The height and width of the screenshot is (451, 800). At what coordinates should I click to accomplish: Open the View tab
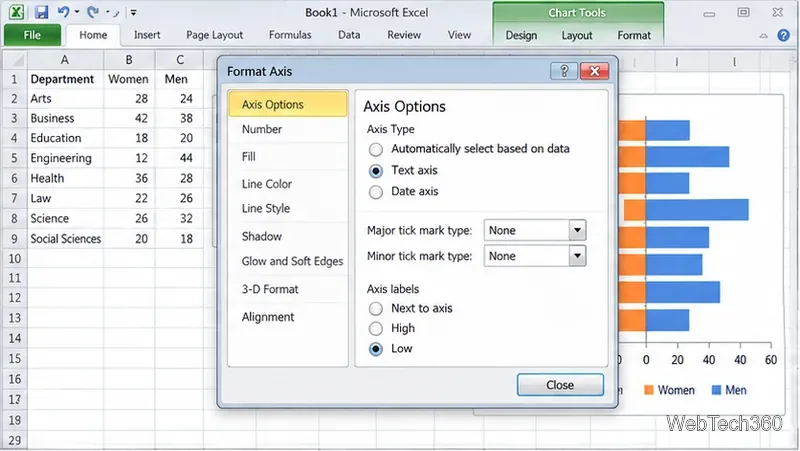(459, 35)
